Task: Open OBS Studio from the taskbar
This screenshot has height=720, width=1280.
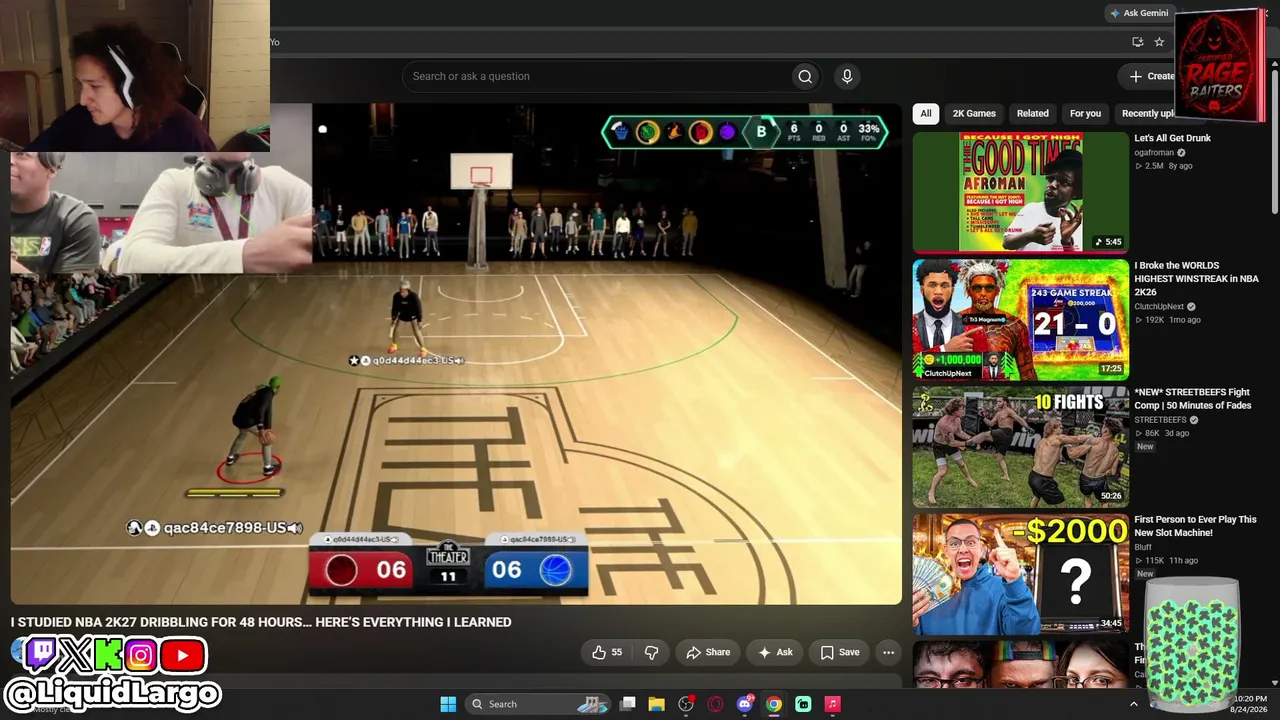Action: (x=686, y=704)
